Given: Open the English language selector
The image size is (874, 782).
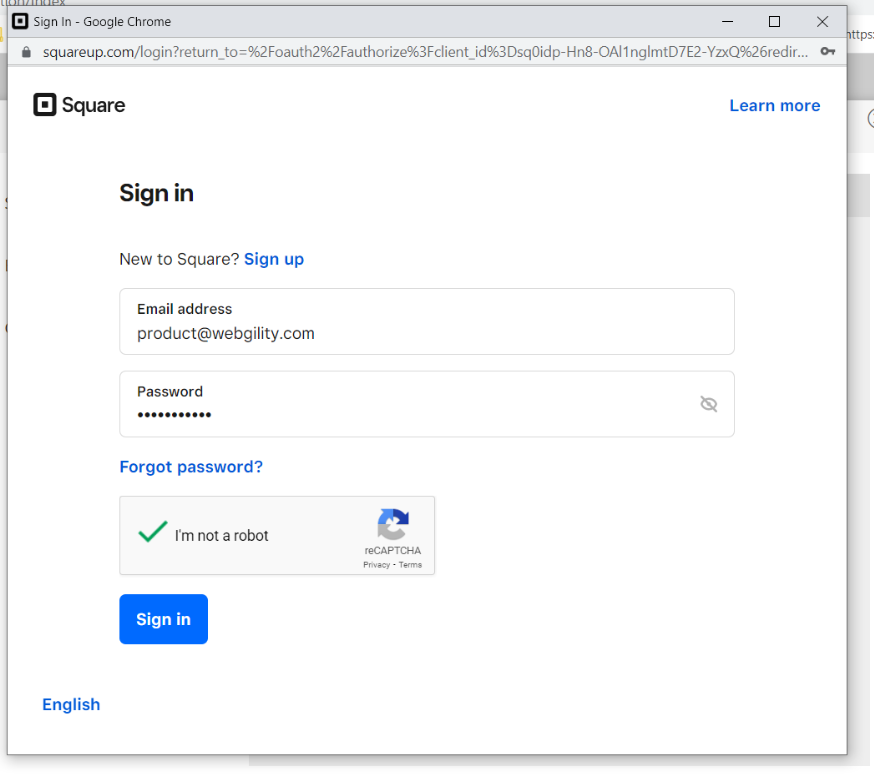Looking at the screenshot, I should coord(71,705).
